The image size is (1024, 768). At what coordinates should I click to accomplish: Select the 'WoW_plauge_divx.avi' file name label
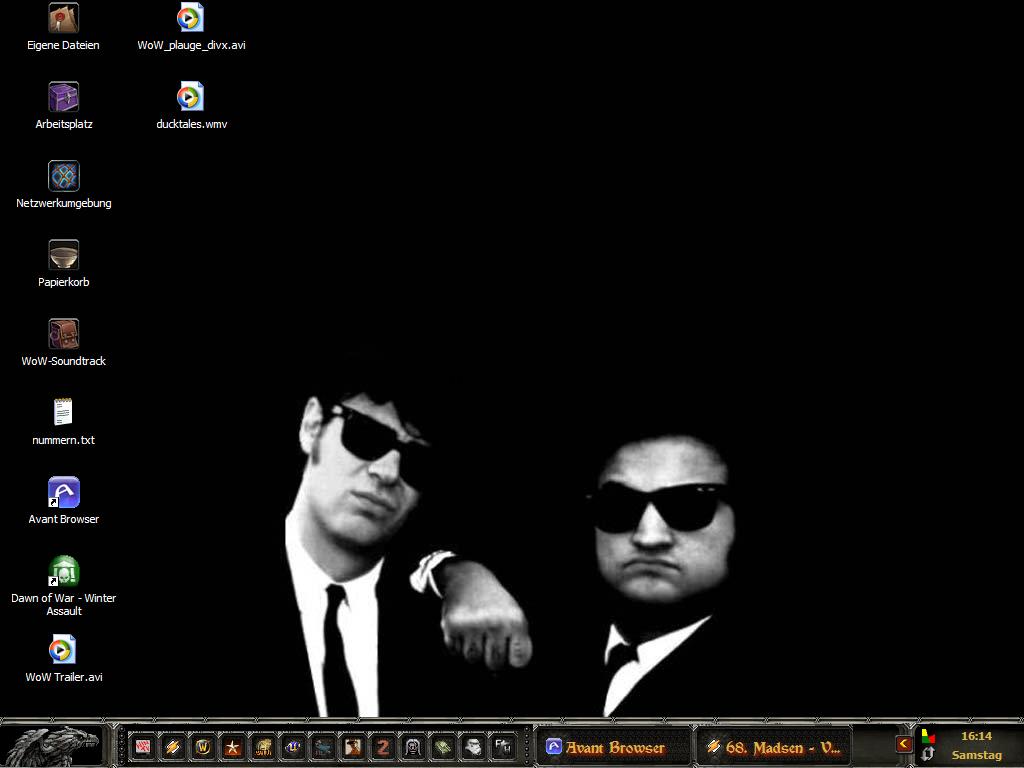(x=191, y=45)
